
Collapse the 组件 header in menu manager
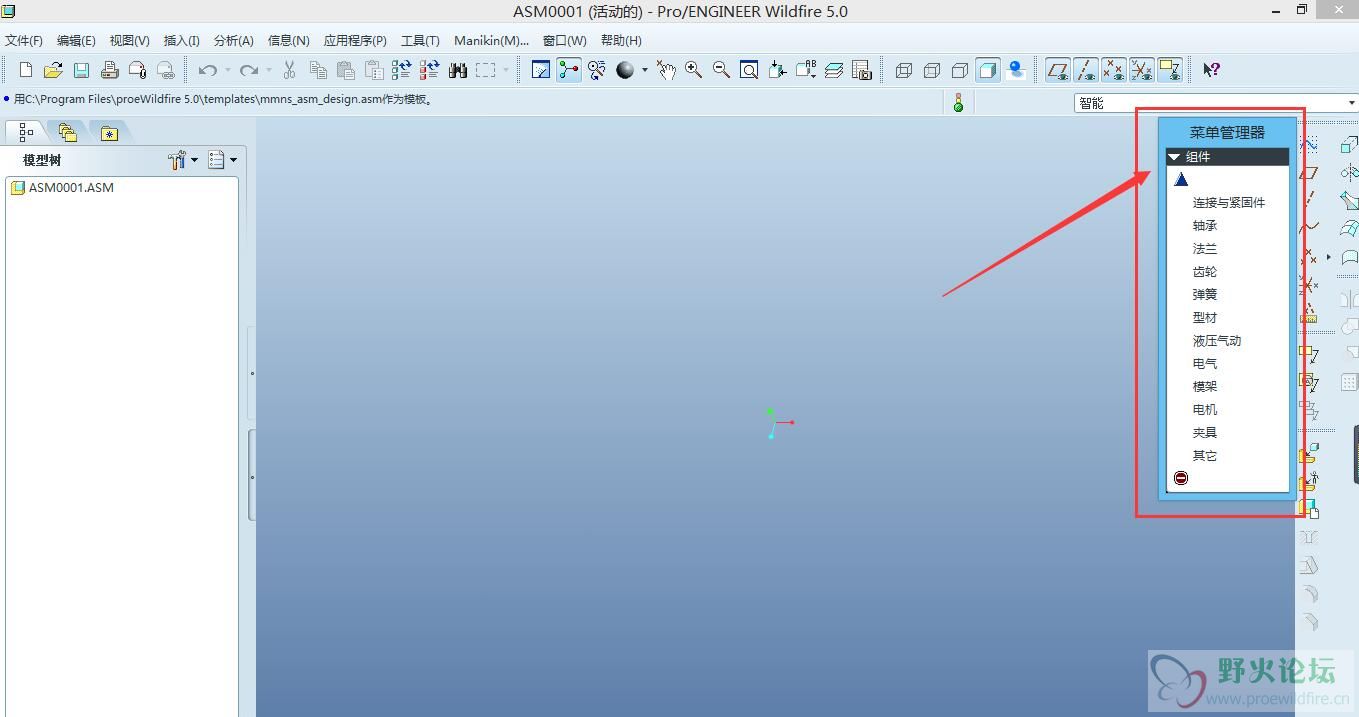[1228, 157]
